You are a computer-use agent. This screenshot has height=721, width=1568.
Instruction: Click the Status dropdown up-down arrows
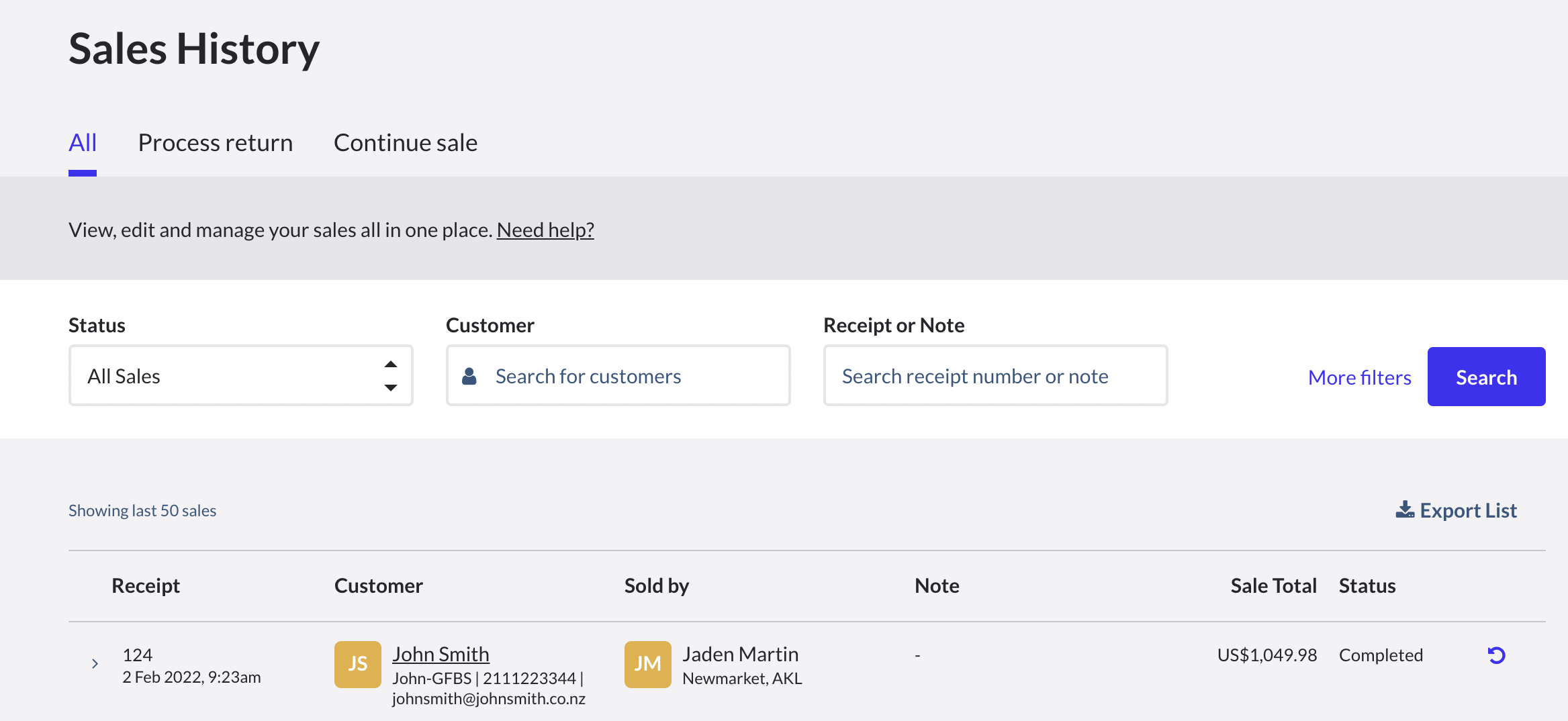pos(390,376)
